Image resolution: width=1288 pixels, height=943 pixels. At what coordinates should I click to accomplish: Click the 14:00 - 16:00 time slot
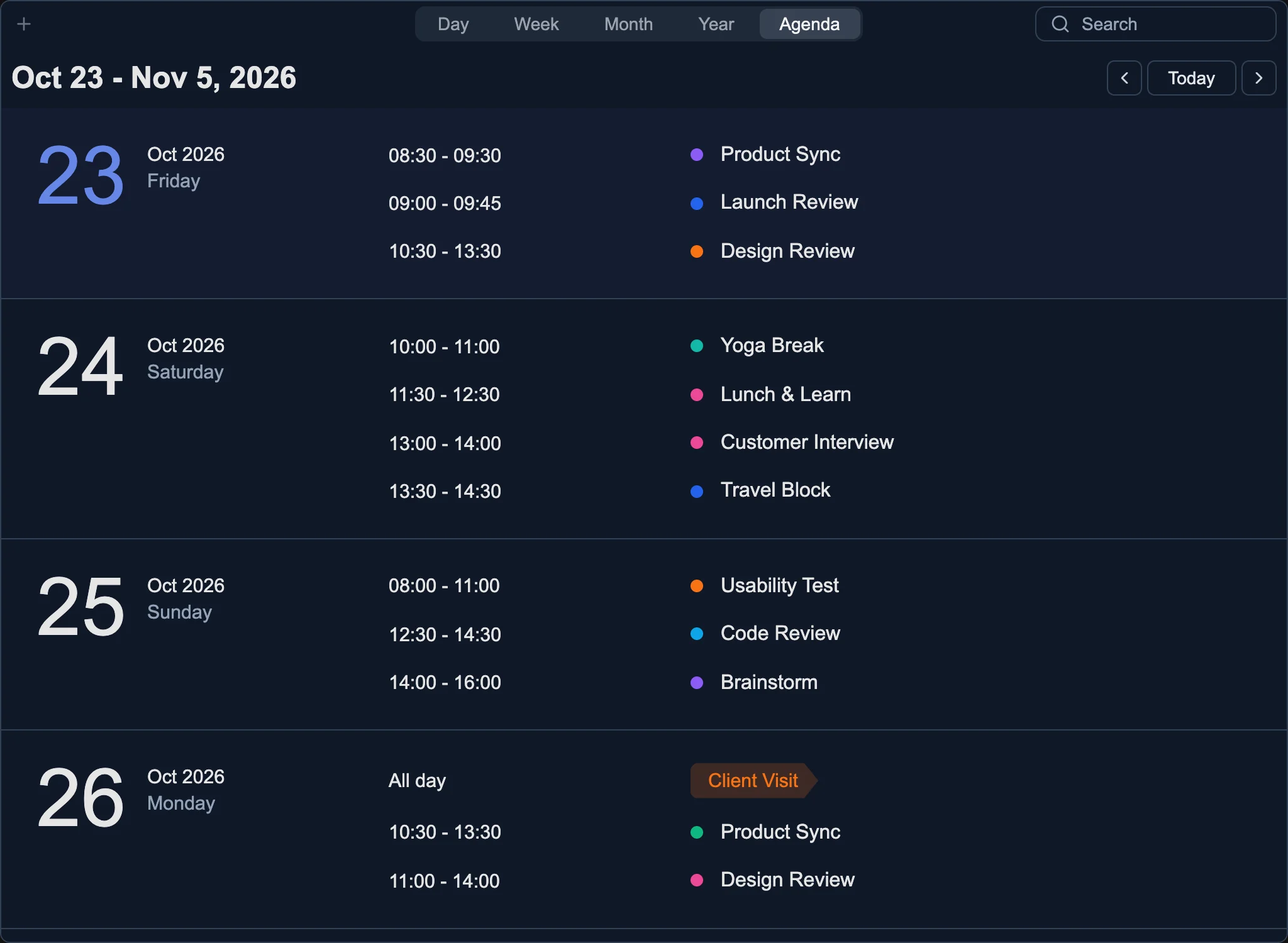445,683
